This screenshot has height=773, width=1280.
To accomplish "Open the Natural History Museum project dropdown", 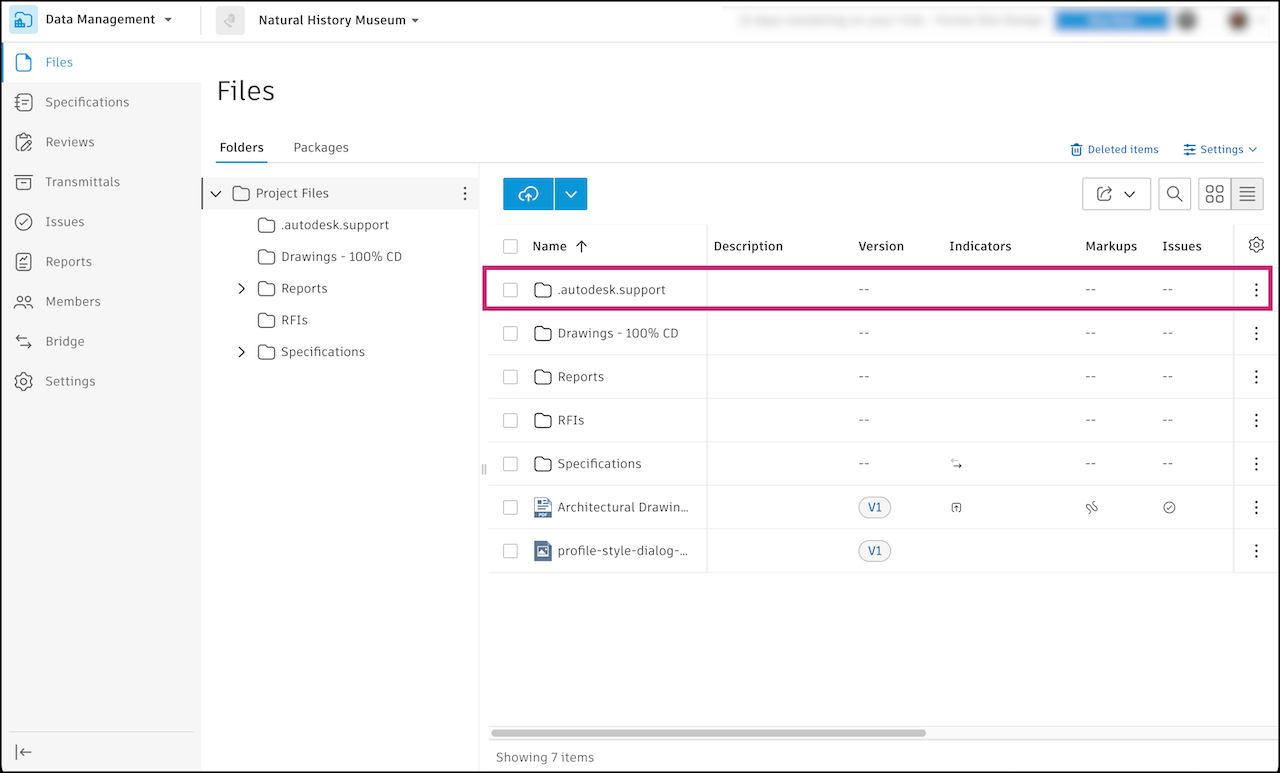I will click(338, 20).
